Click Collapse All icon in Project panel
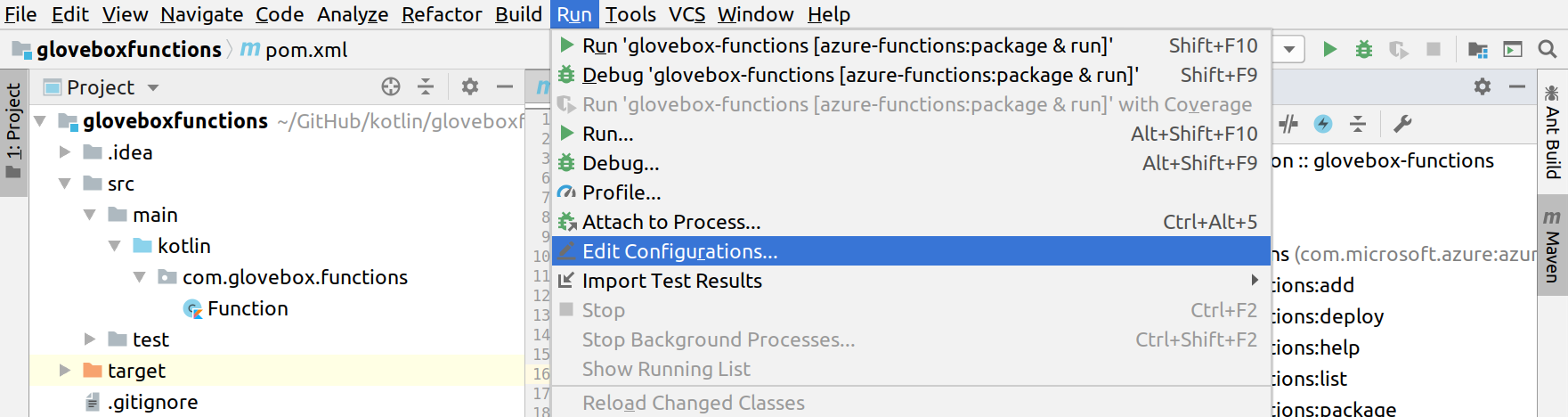Screen dimensions: 1568x417 [x=426, y=86]
